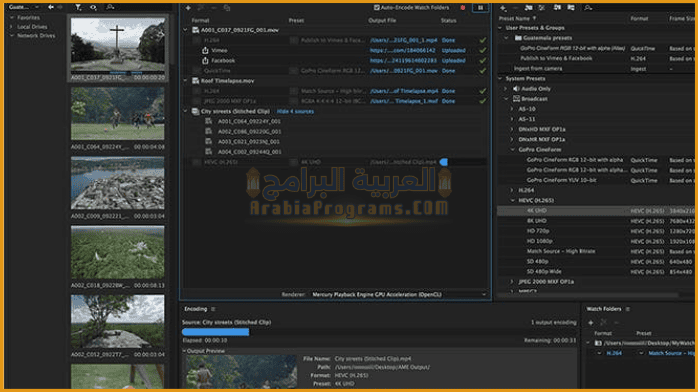
Task: Click the City streets stitched clip icon
Action: (x=195, y=111)
